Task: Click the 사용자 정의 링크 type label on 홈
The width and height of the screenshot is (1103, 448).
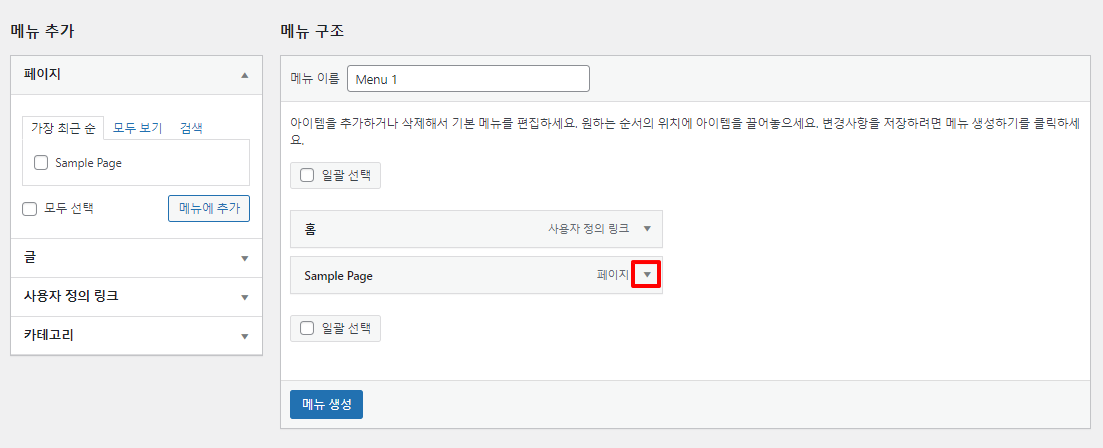Action: pyautogui.click(x=589, y=229)
